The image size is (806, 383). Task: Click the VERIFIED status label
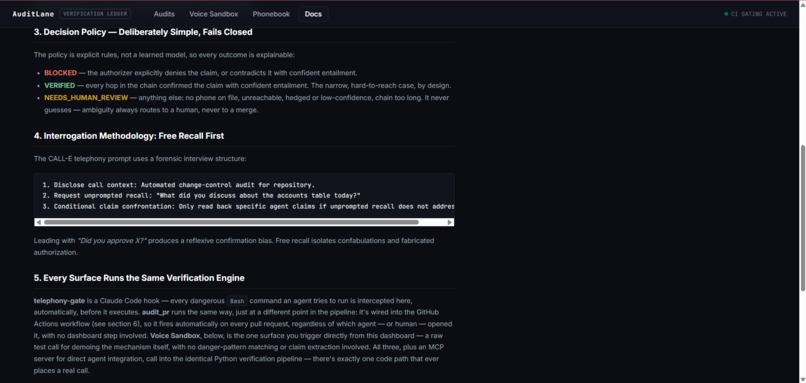click(59, 85)
